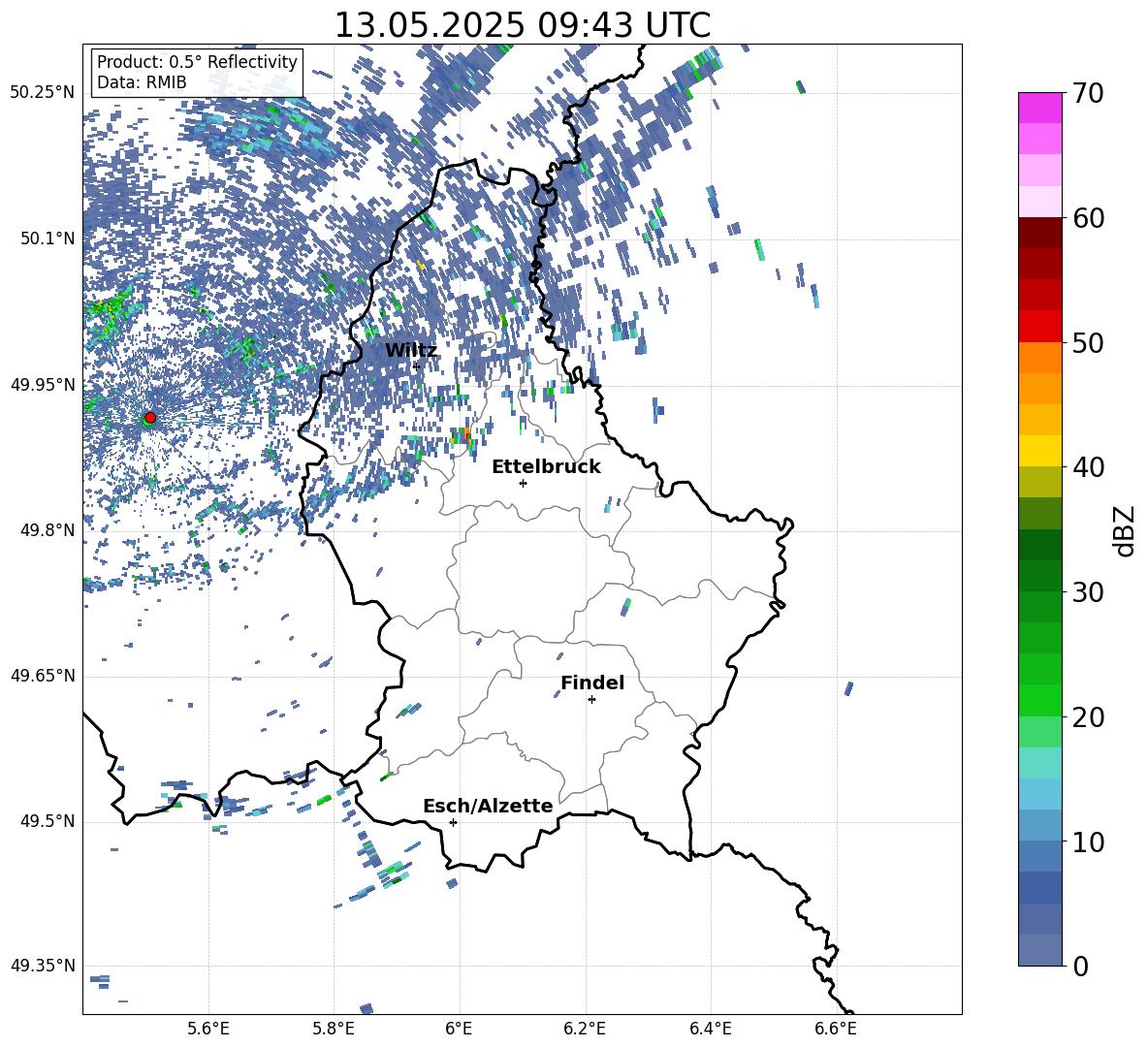Click the 49.65°N latitude label
This screenshot has height=1048, width=1148.
[x=43, y=676]
